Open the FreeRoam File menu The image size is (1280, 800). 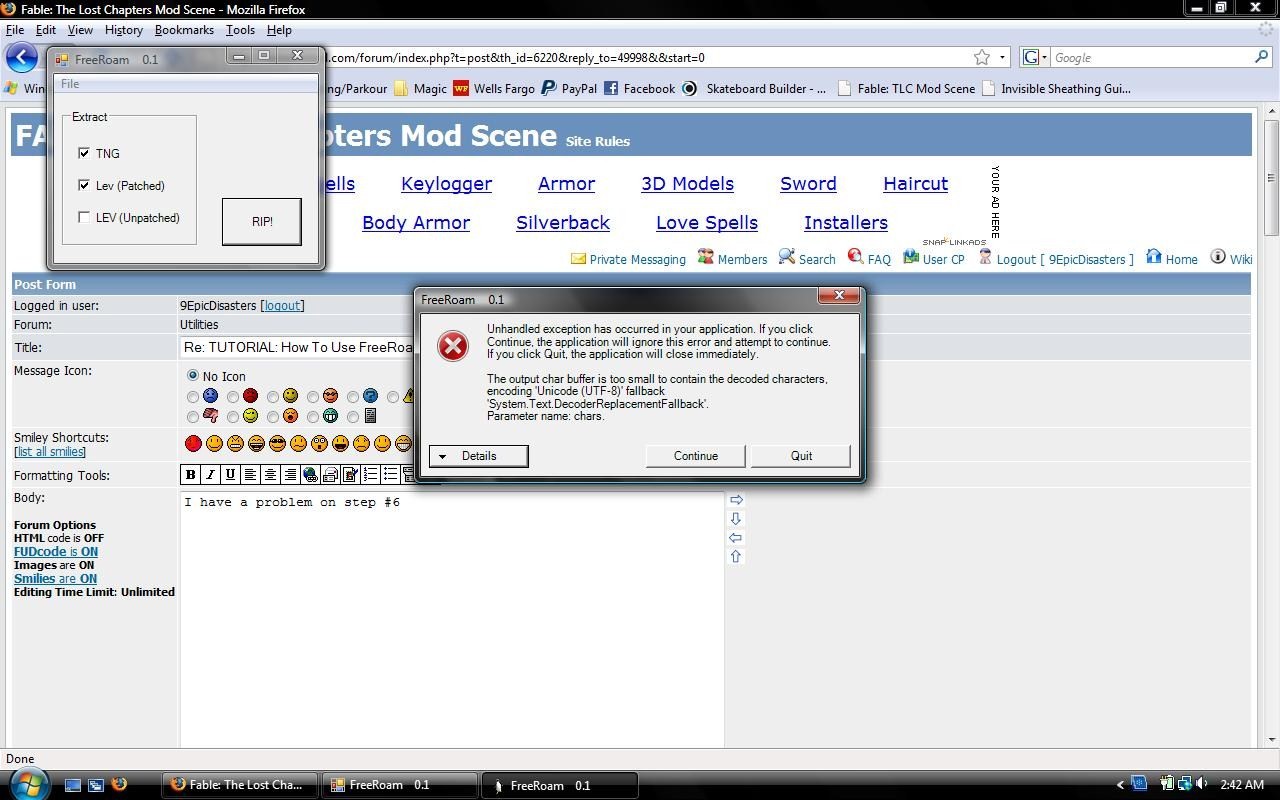click(x=70, y=84)
